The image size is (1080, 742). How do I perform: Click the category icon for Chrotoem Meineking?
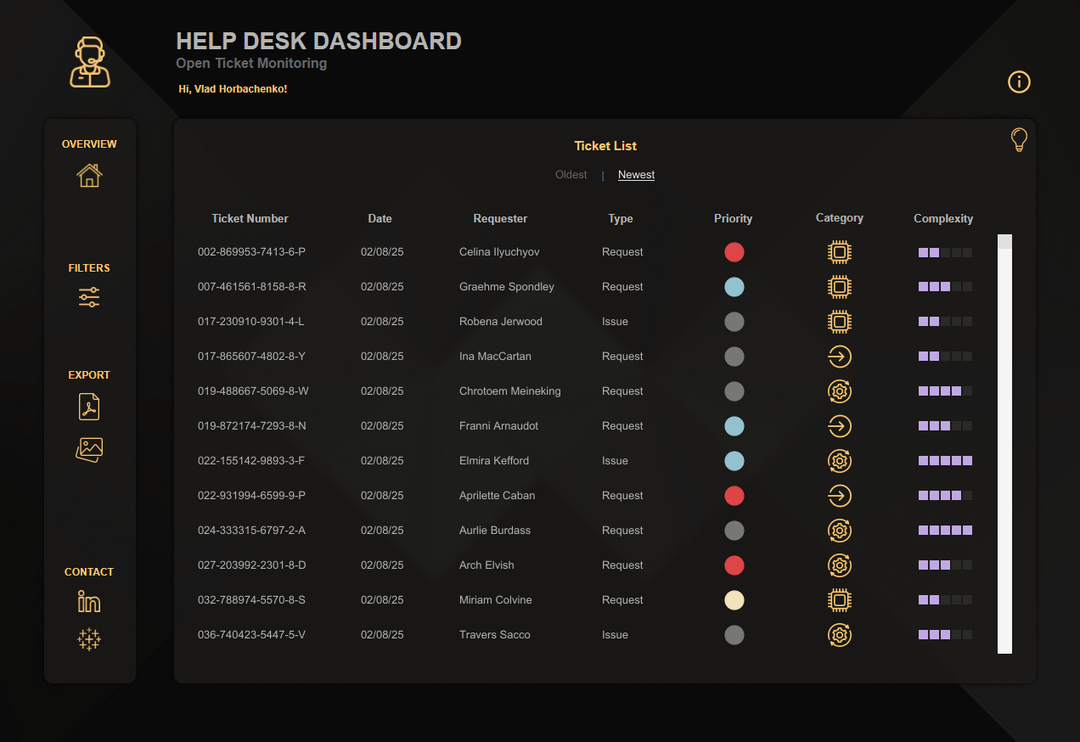(840, 392)
